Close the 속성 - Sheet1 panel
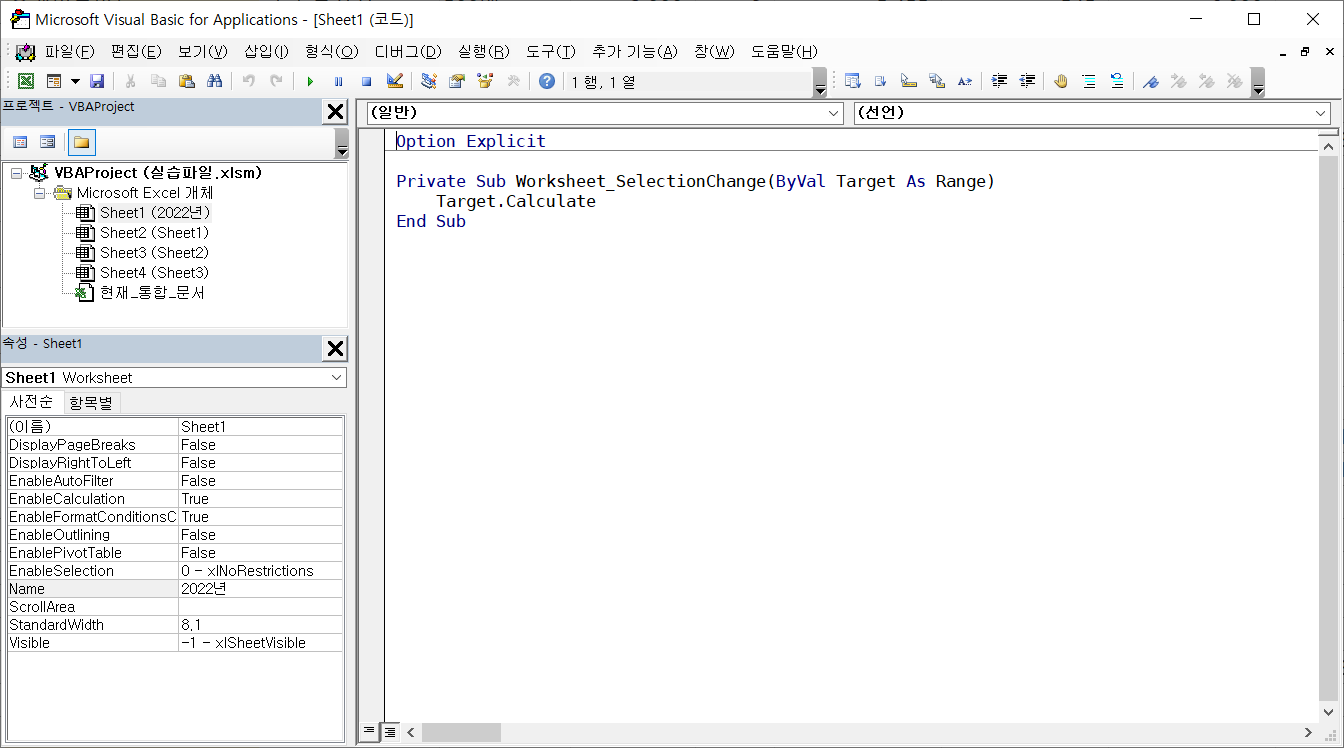 [336, 349]
